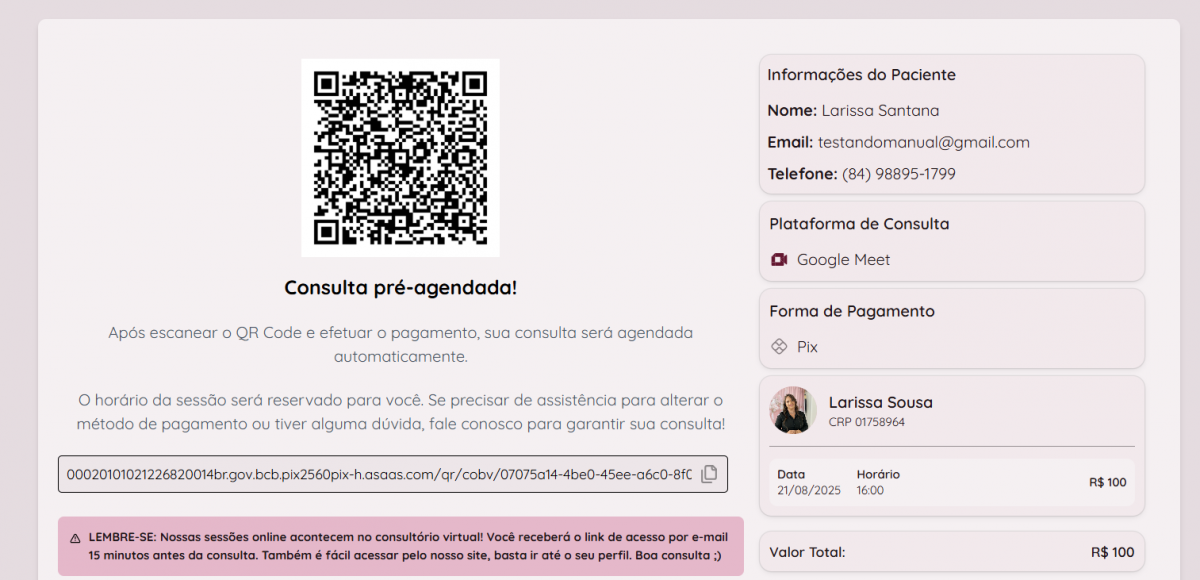Click the warning triangle icon in the reminder
The width and height of the screenshot is (1200, 580).
[x=75, y=538]
